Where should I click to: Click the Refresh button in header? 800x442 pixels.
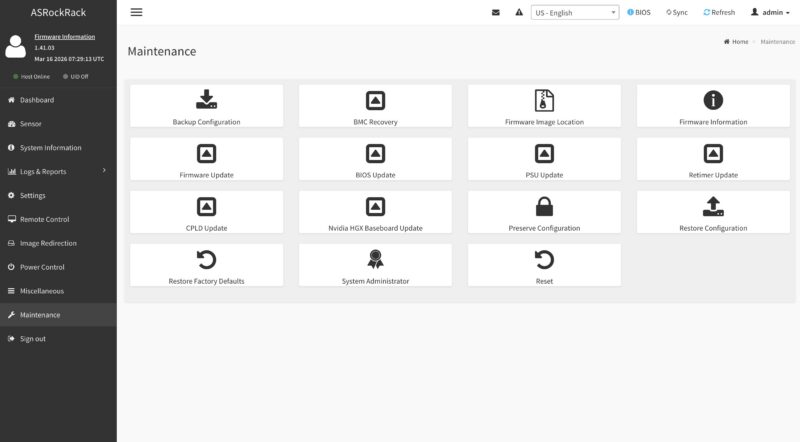pos(719,12)
